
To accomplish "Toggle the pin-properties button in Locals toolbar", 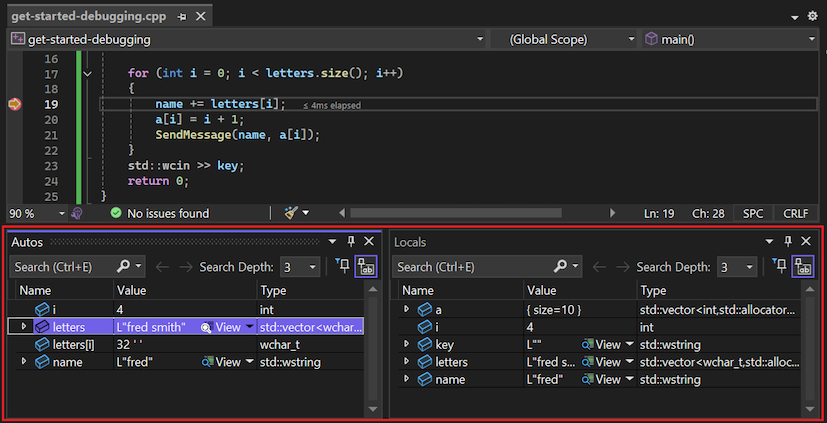I will pyautogui.click(x=782, y=267).
